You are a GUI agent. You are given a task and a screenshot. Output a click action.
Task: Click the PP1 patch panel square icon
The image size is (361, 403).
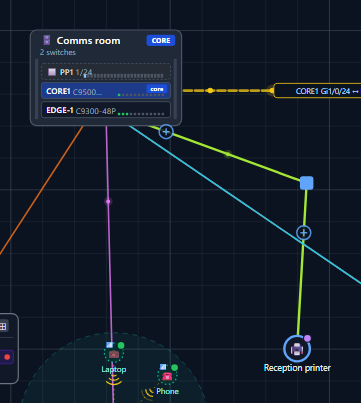pyautogui.click(x=52, y=72)
